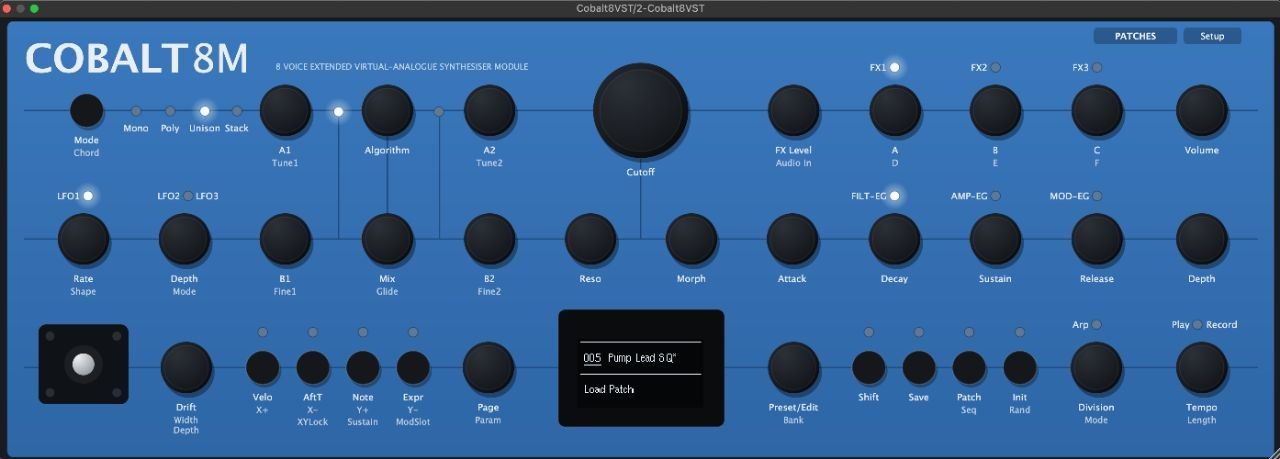1280x459 pixels.
Task: Click the LED above the Velo button
Action: 263,332
